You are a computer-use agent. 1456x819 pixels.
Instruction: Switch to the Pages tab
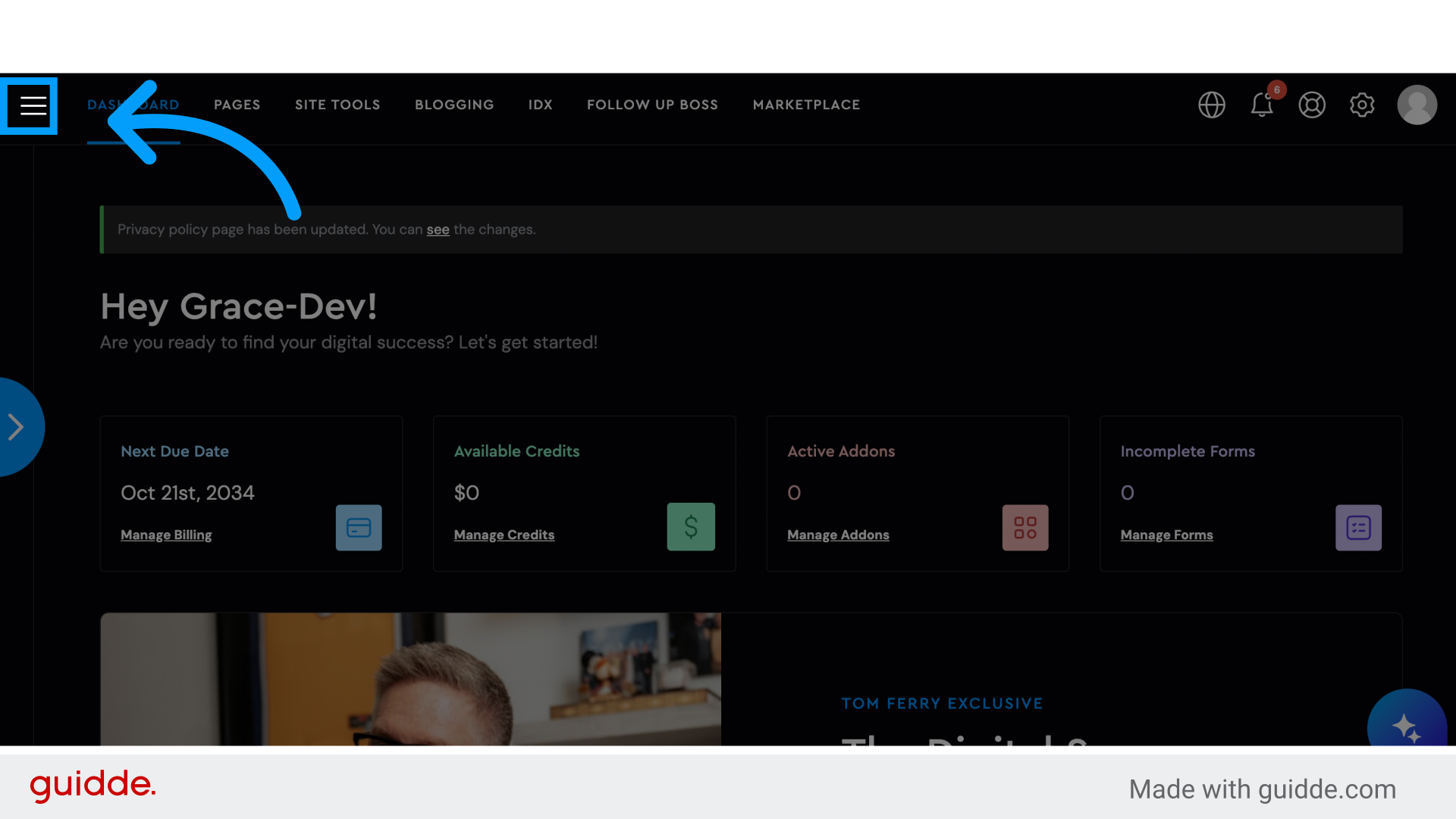click(237, 105)
